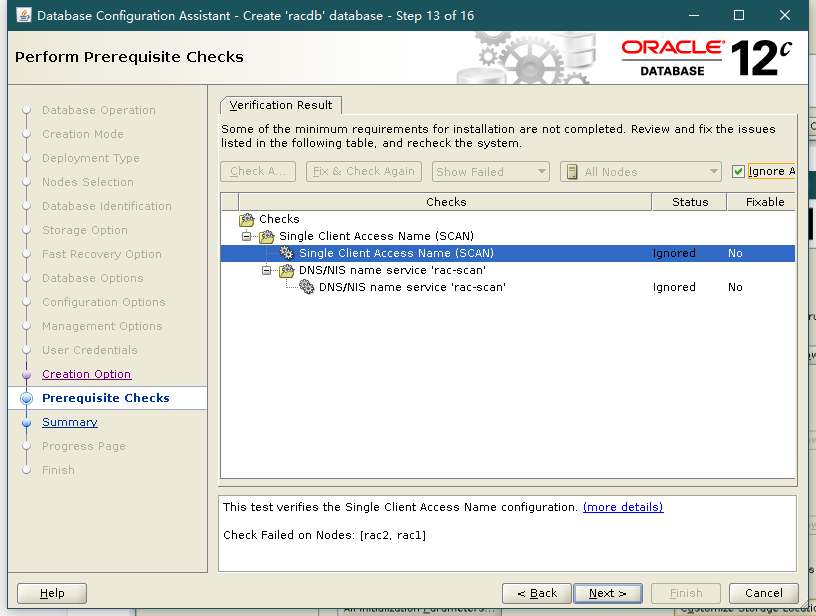The image size is (816, 616).
Task: Open the Show Failed dropdown
Action: click(491, 172)
